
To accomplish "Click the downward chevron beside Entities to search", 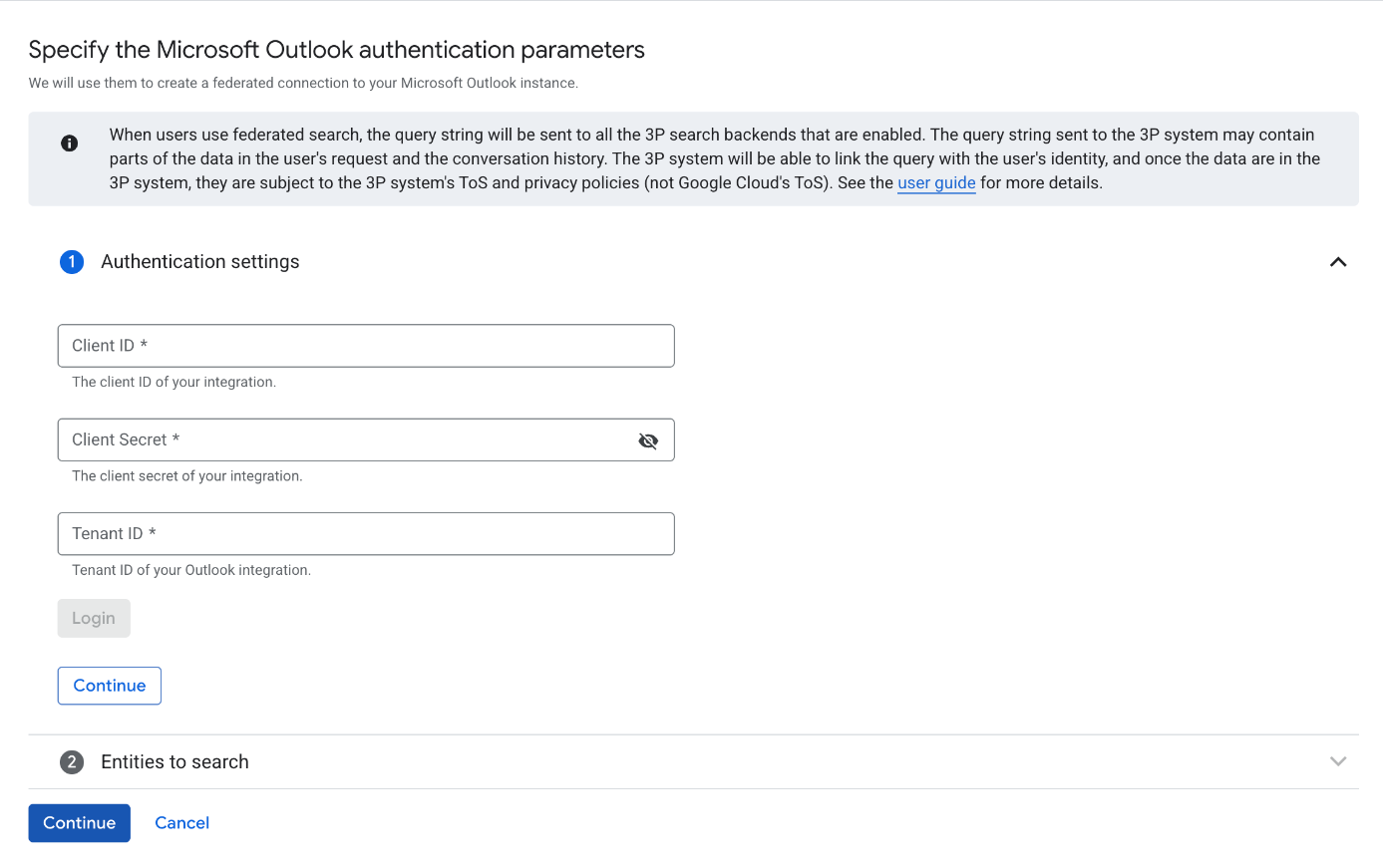I will click(1338, 760).
